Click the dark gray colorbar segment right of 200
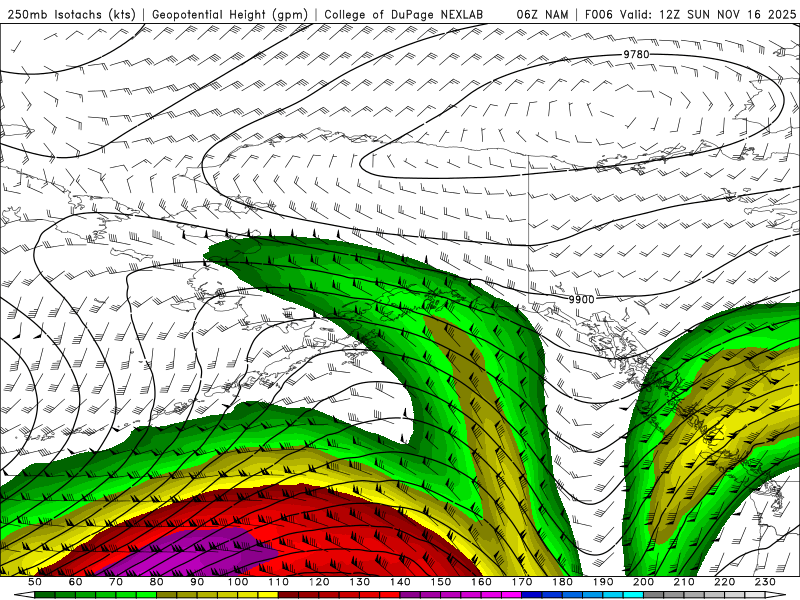 click(654, 595)
